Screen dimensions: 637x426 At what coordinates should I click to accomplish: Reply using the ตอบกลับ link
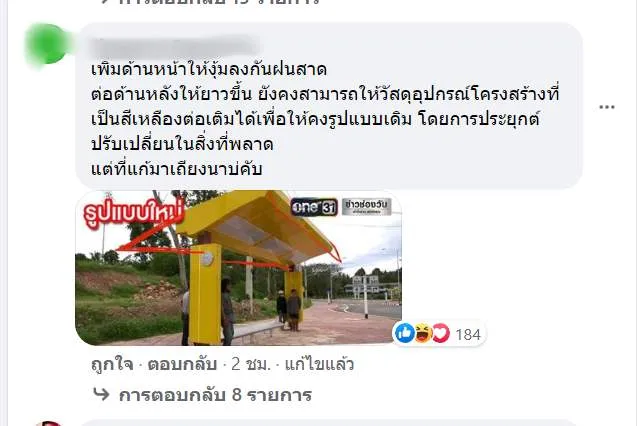pos(182,364)
